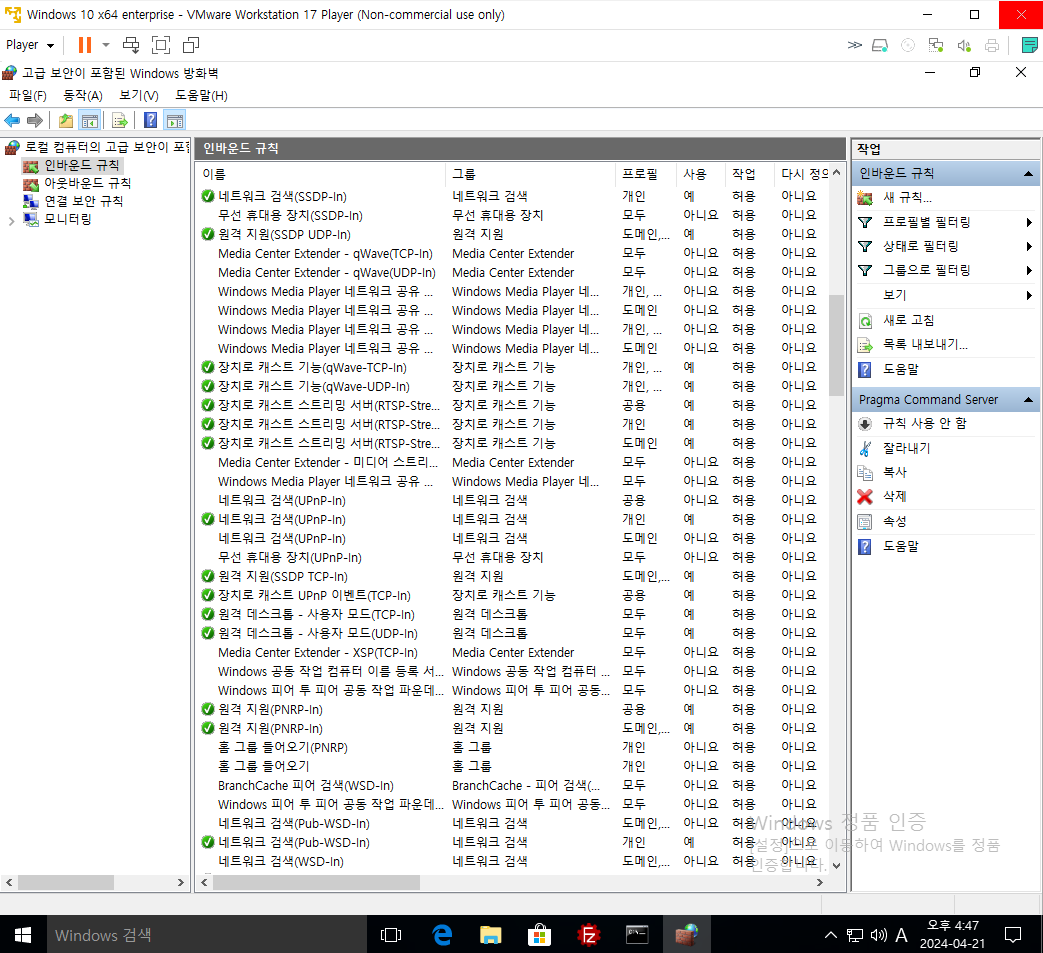Open FileZilla from the taskbar
Viewport: 1043px width, 953px height.
(589, 935)
